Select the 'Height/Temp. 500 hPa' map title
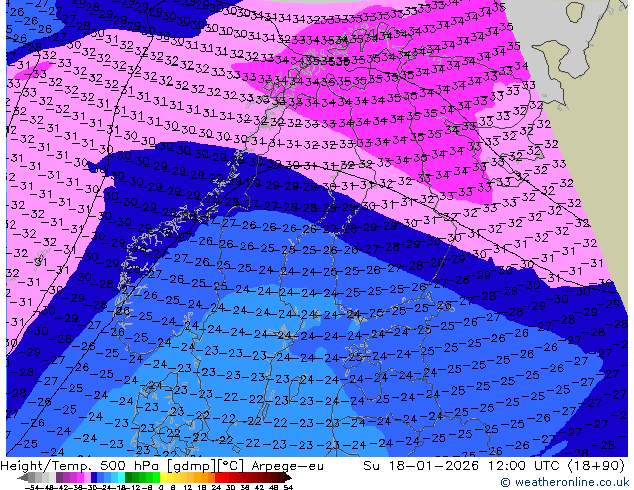 (x=80, y=466)
